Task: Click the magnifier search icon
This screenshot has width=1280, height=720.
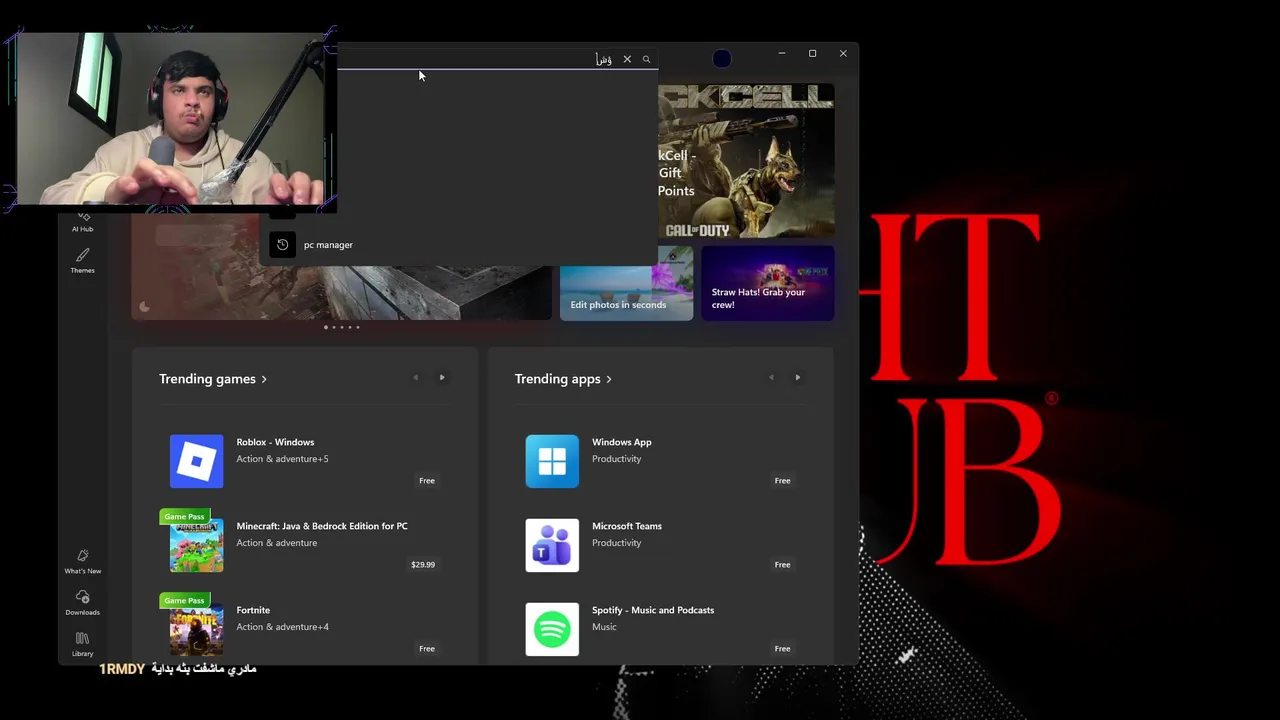Action: (x=646, y=59)
